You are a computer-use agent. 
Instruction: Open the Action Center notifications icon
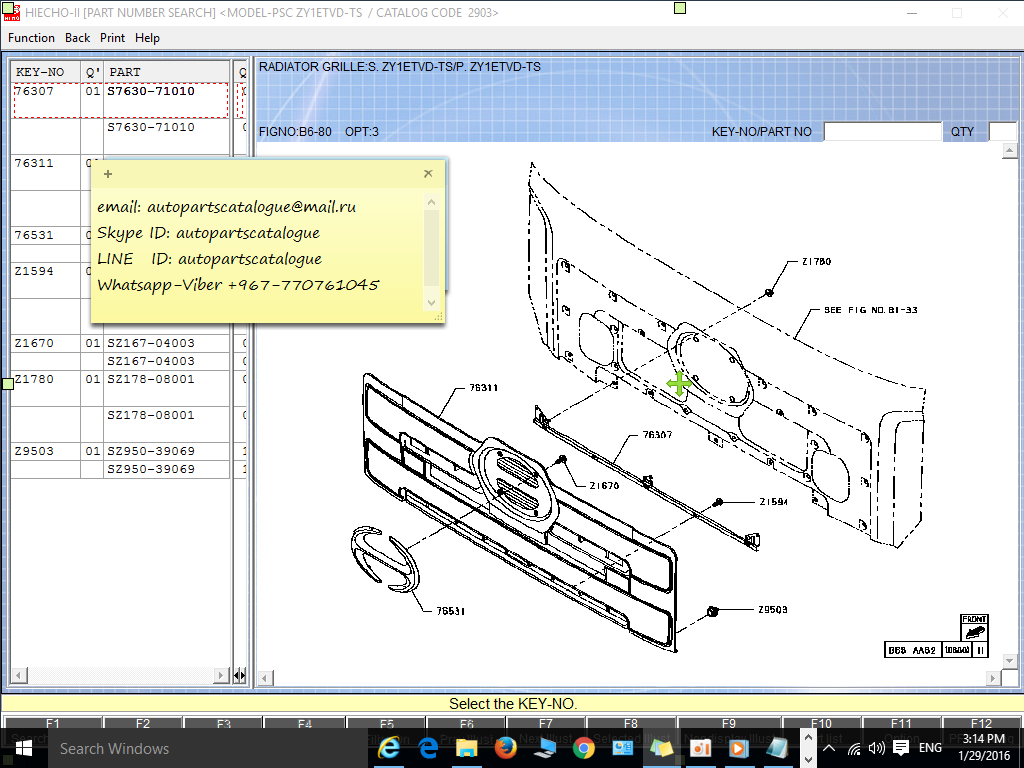tap(901, 748)
